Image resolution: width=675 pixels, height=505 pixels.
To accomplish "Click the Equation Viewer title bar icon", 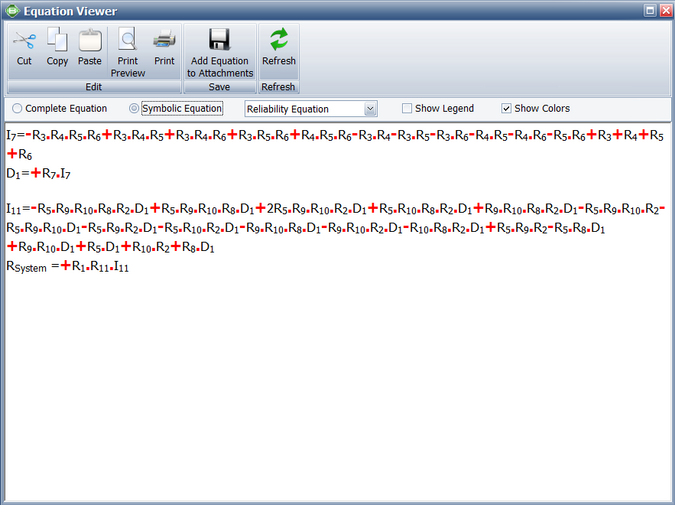I will click(x=11, y=11).
